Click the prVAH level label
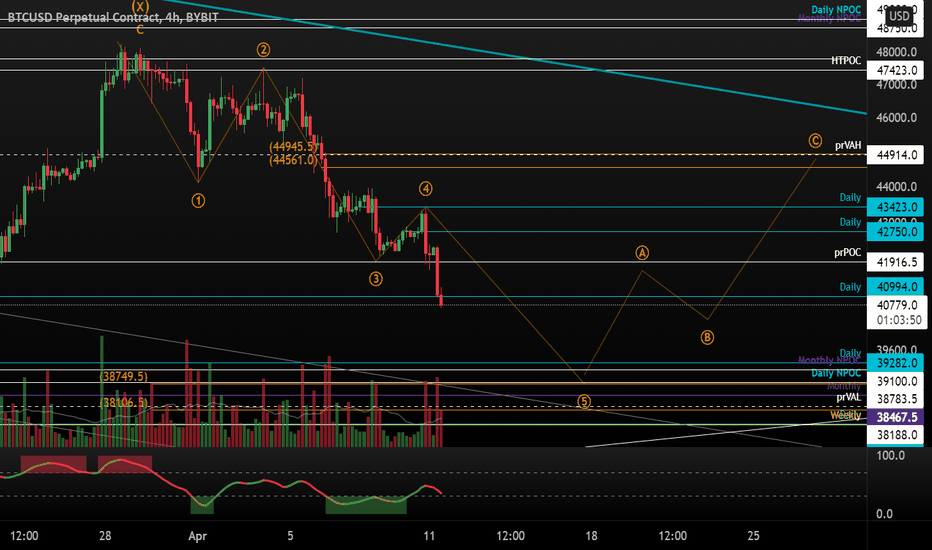 pos(848,145)
